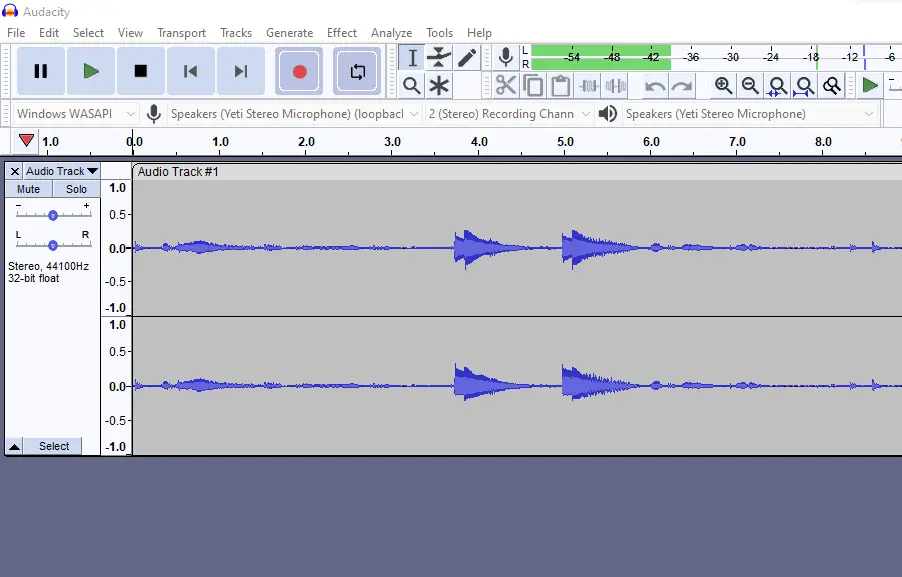Select the Draw pencil tool

pos(467,58)
